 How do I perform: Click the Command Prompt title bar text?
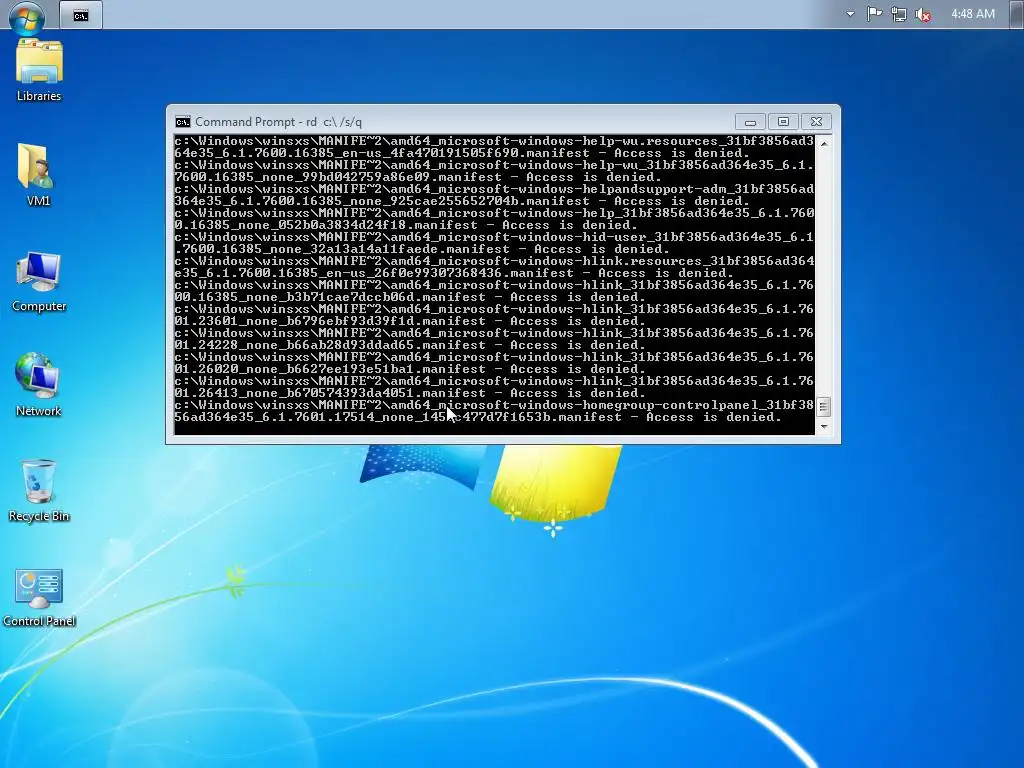[278, 122]
